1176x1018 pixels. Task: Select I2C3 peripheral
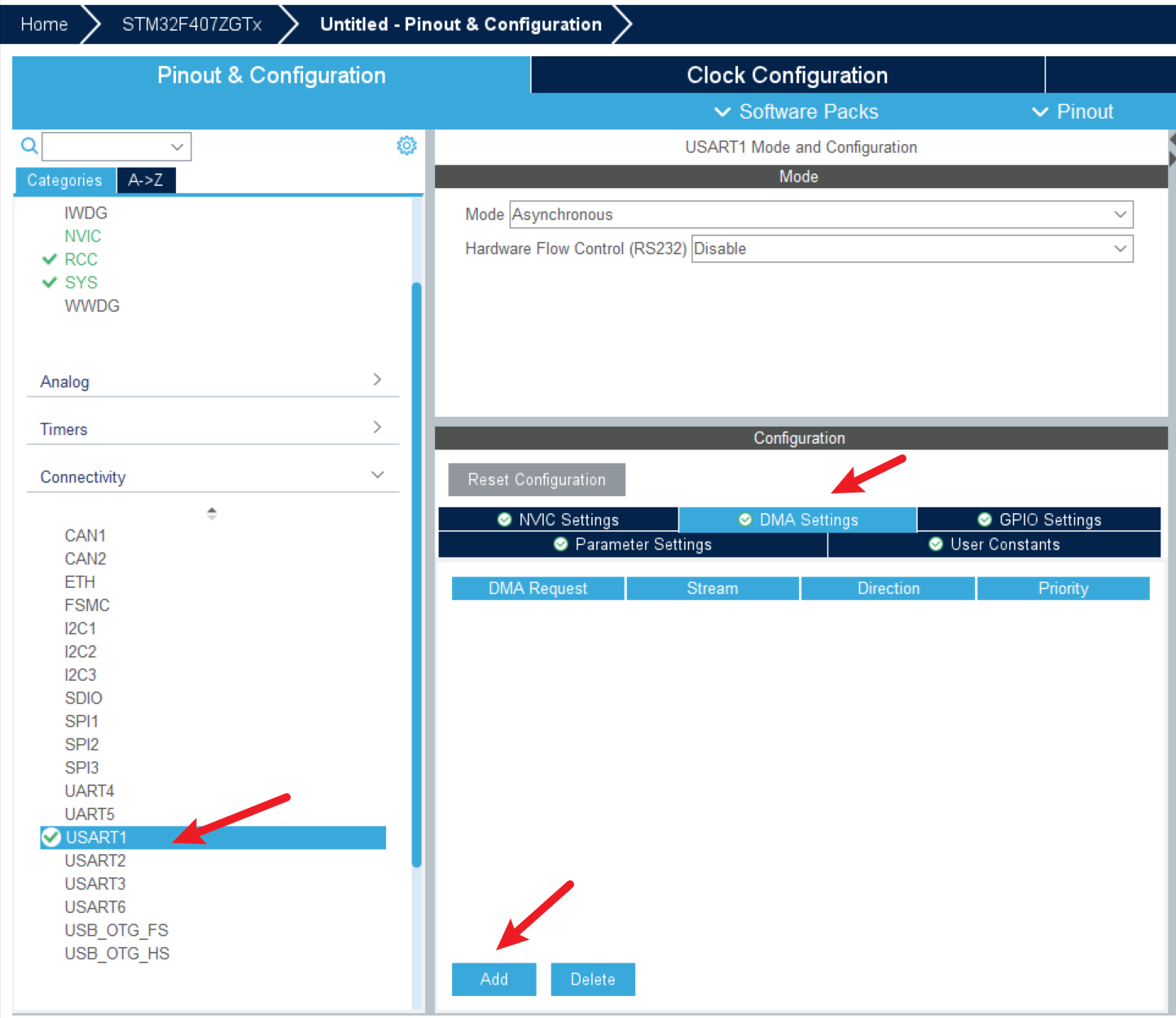coord(81,674)
